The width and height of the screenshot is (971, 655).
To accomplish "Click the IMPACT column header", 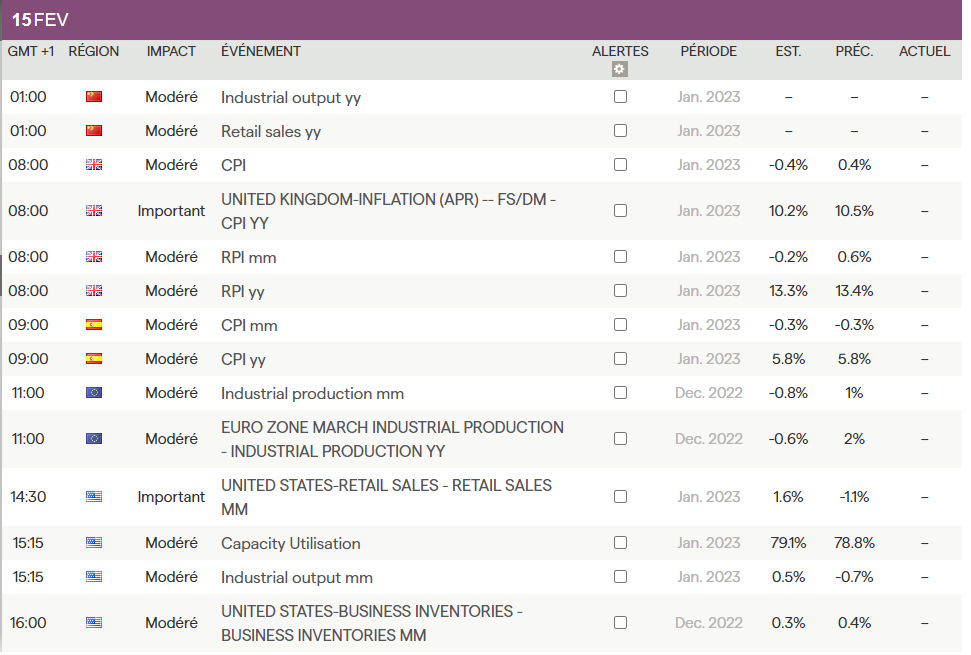I will 171,51.
